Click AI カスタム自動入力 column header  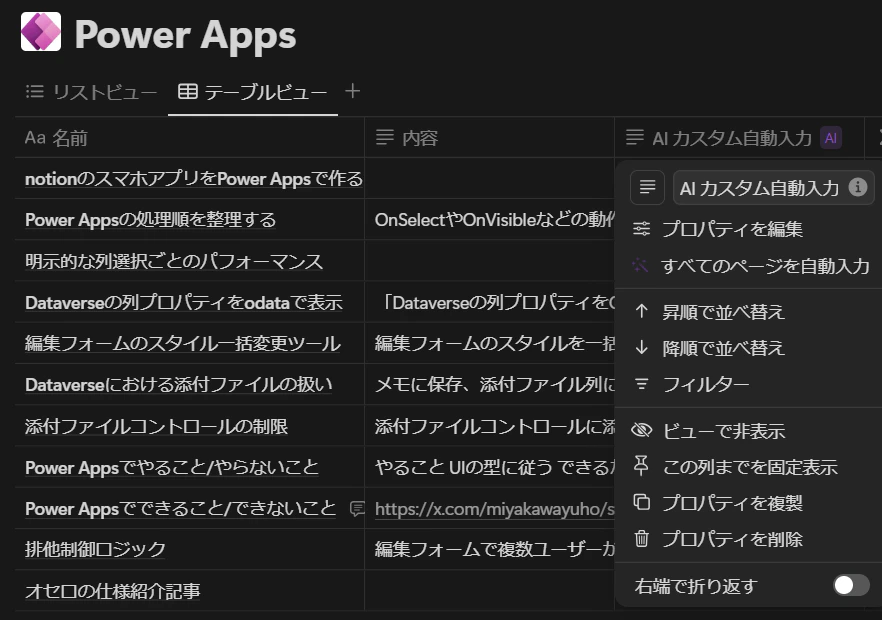(x=739, y=138)
